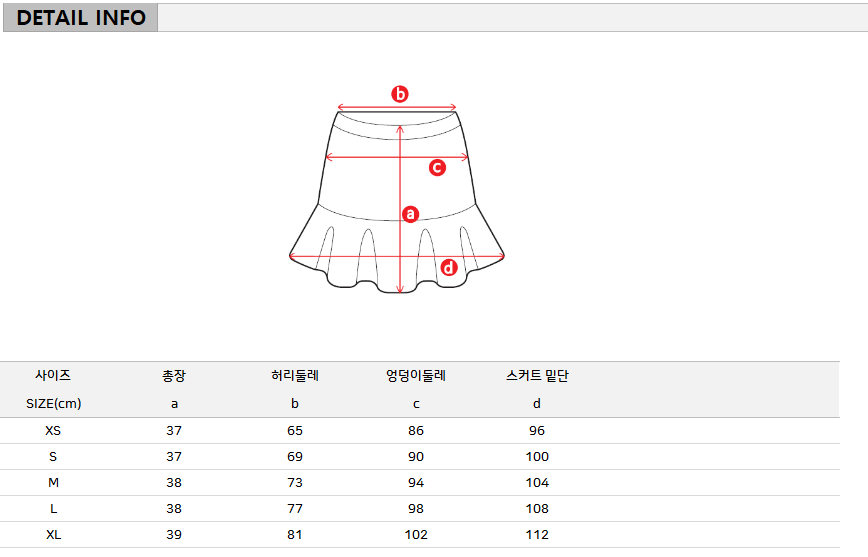868x557 pixels.
Task: Click XS waist value 65
Action: (294, 431)
